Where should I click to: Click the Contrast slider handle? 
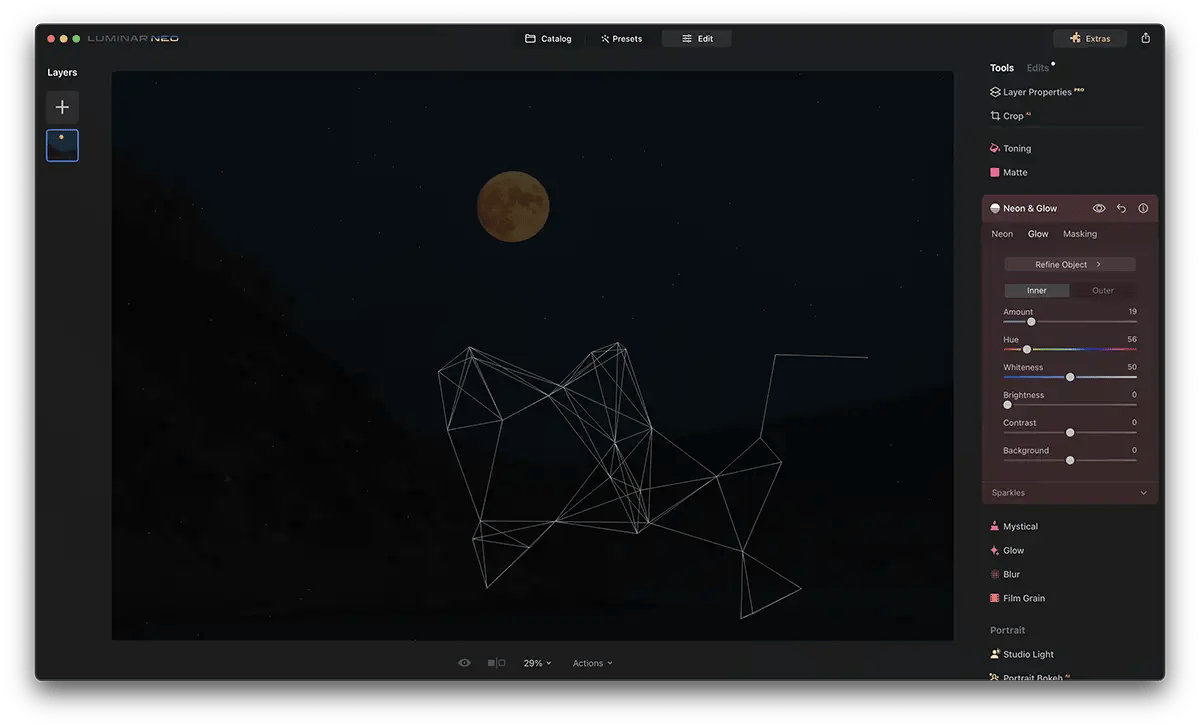pyautogui.click(x=1070, y=432)
